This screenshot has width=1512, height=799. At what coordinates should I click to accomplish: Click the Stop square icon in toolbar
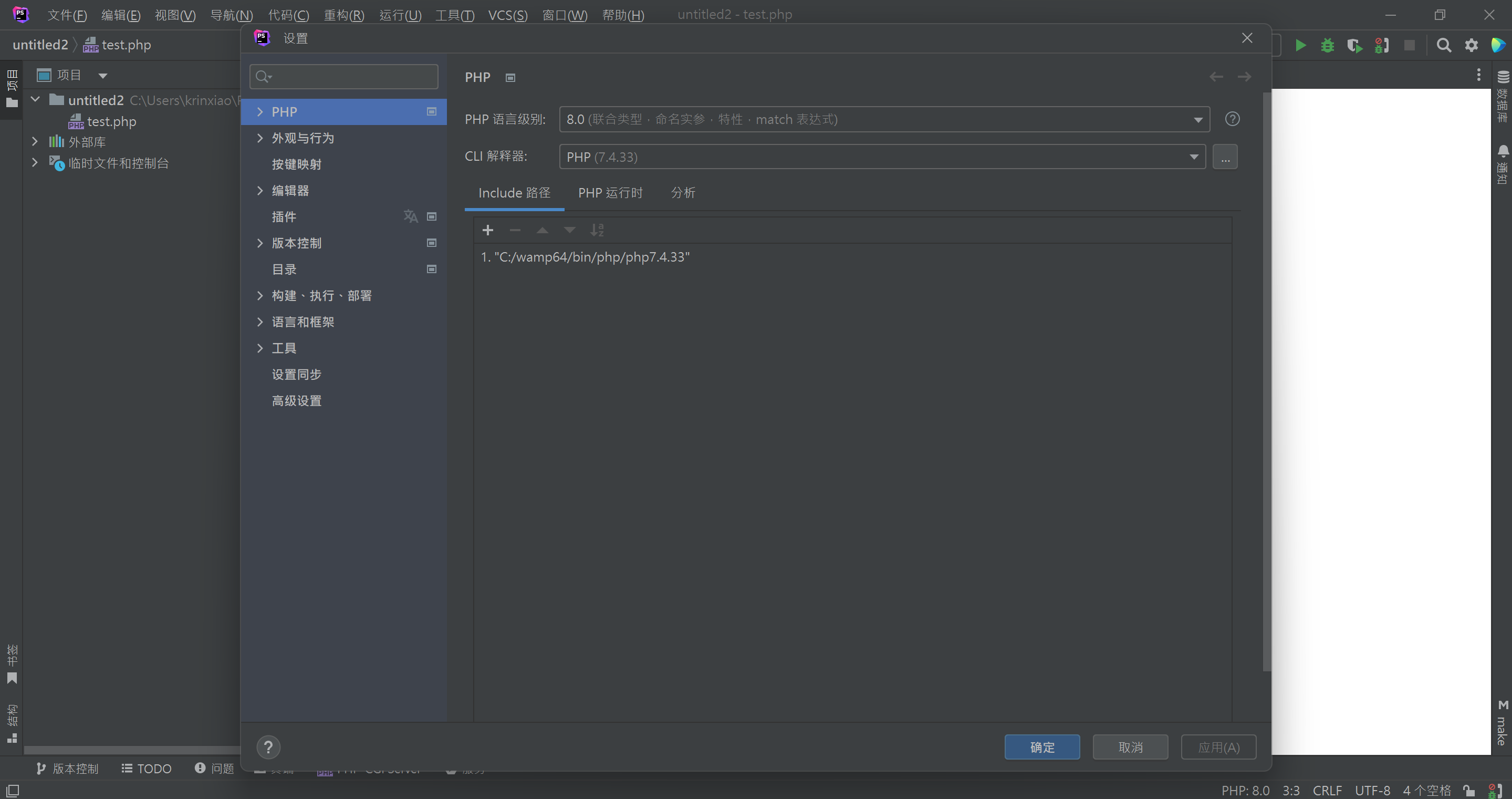coord(1409,45)
